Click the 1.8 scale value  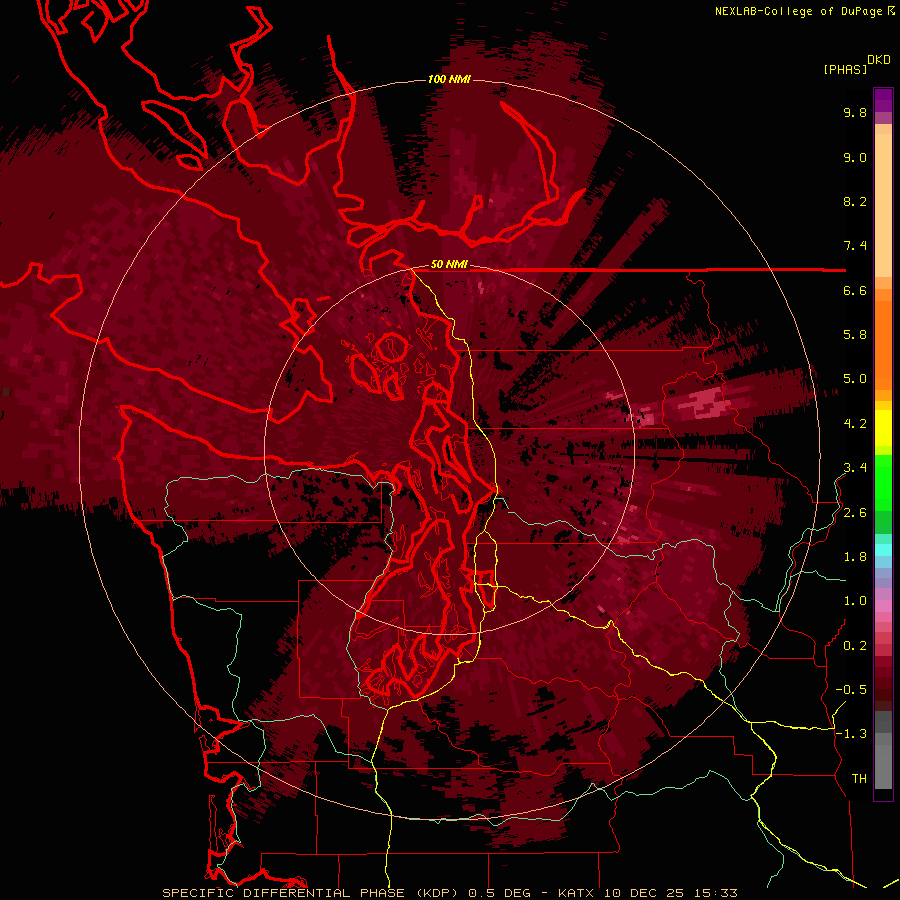coord(855,557)
